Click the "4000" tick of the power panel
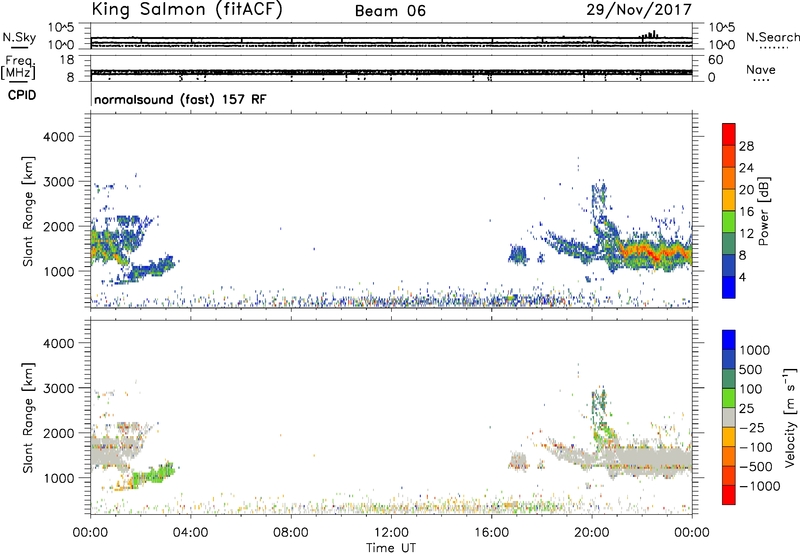 tap(59, 137)
